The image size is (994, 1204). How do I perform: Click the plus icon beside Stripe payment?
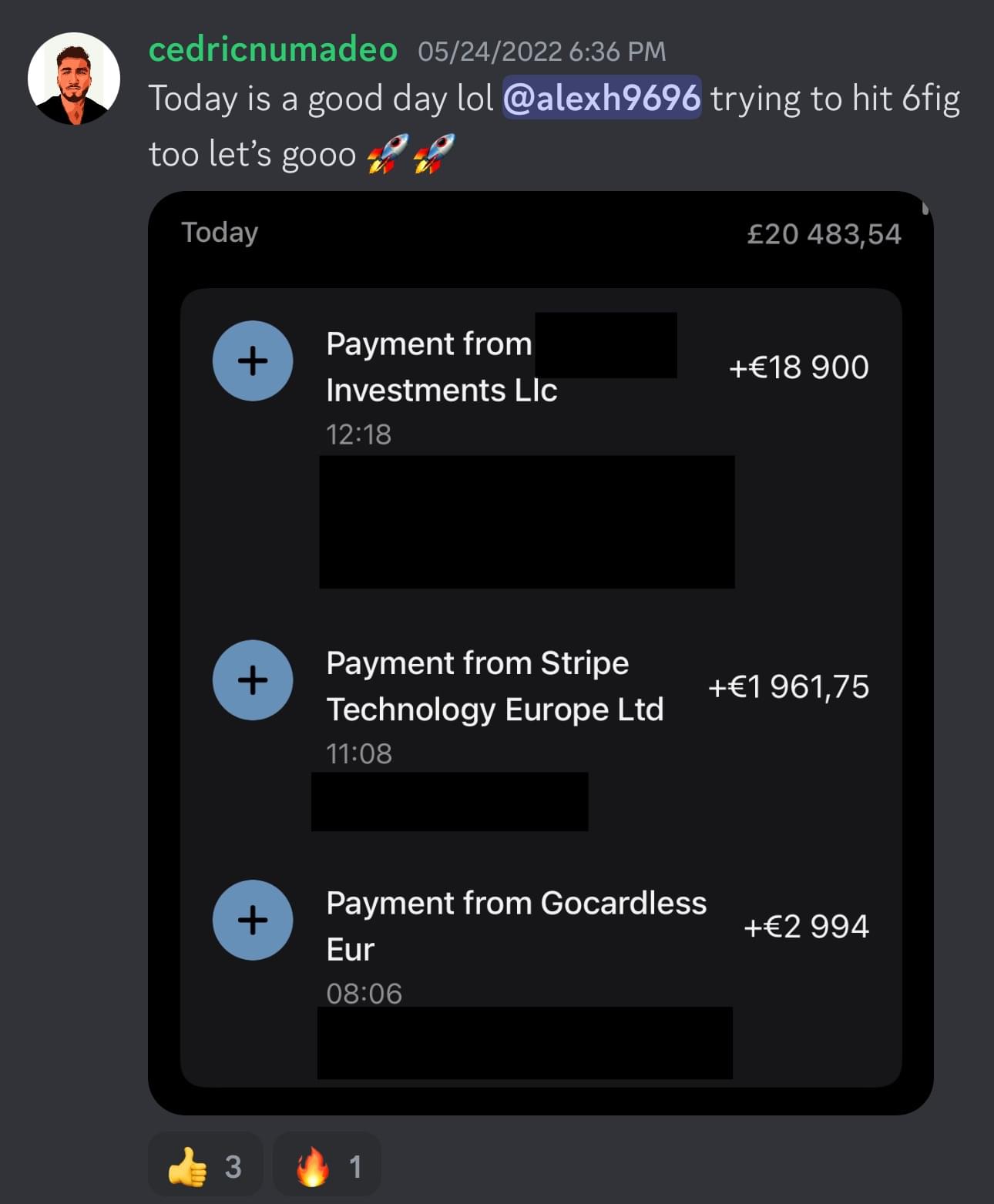point(253,680)
